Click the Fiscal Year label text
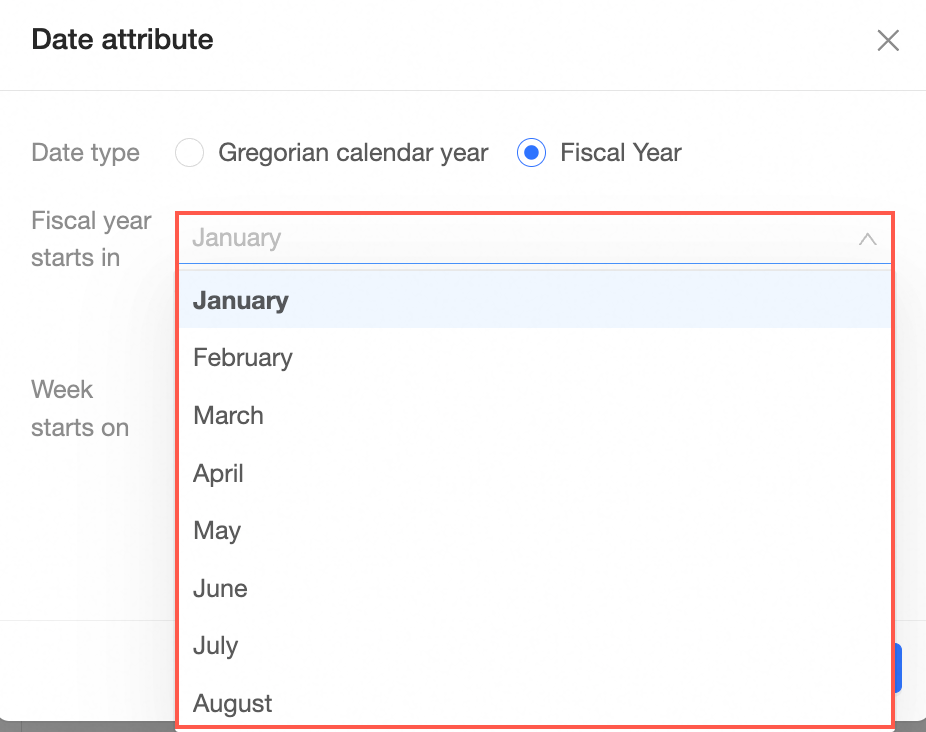 pos(620,153)
